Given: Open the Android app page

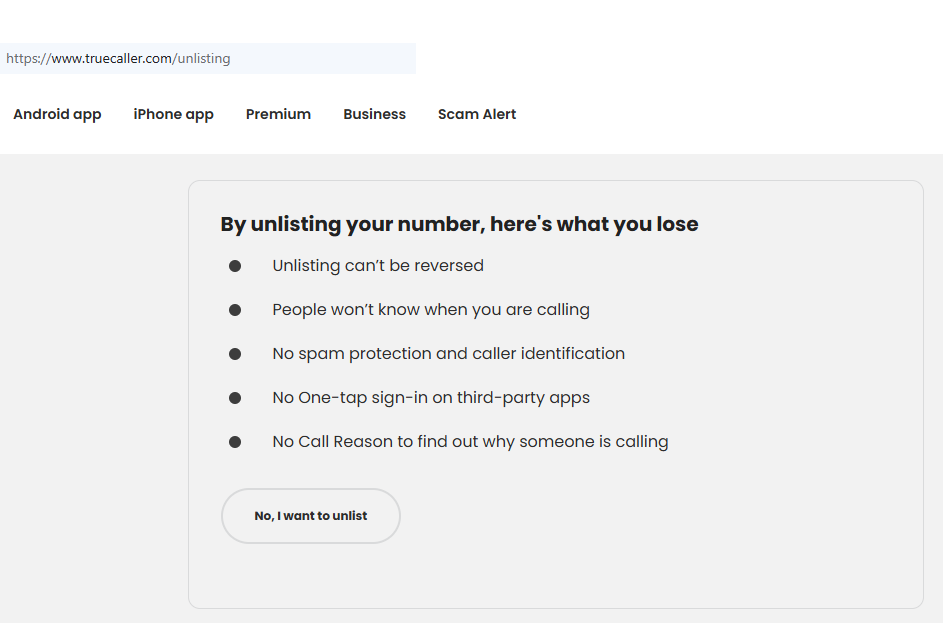Looking at the screenshot, I should (57, 114).
